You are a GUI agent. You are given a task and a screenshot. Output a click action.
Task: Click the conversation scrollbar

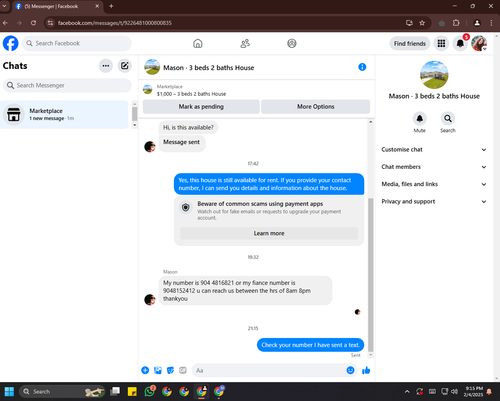coord(370,275)
